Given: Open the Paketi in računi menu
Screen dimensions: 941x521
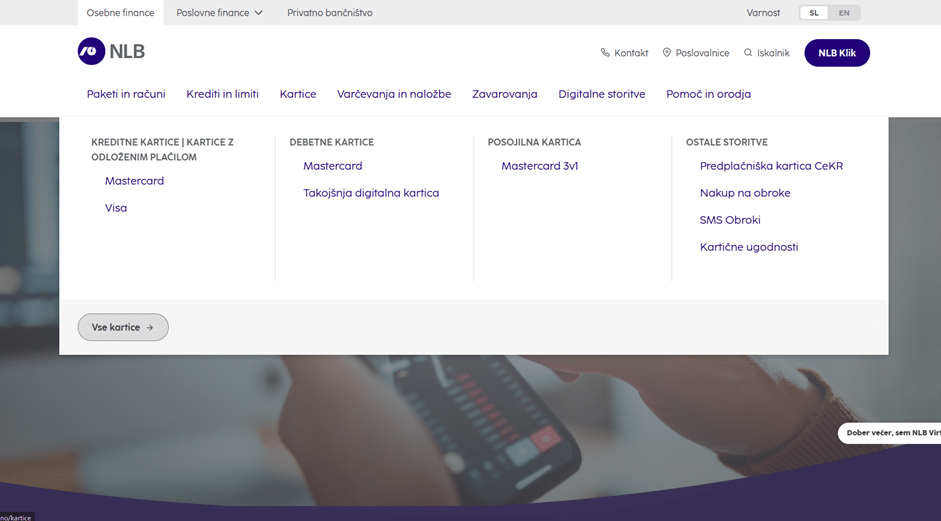Looking at the screenshot, I should point(126,94).
